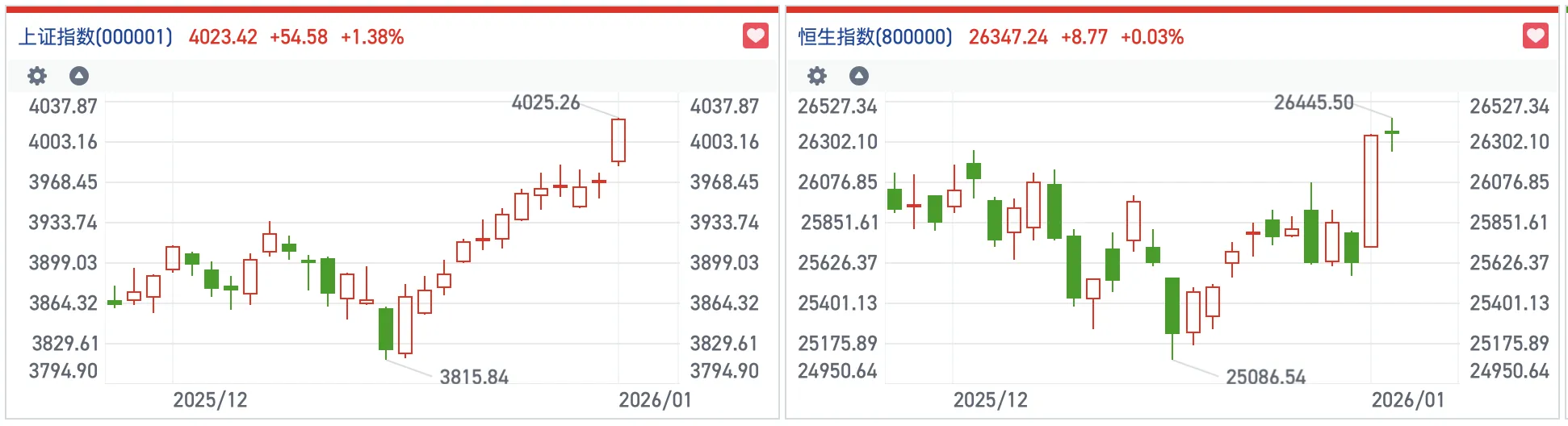Image resolution: width=1568 pixels, height=426 pixels.
Task: Toggle the favorite heart for 上证指数
Action: pos(755,36)
